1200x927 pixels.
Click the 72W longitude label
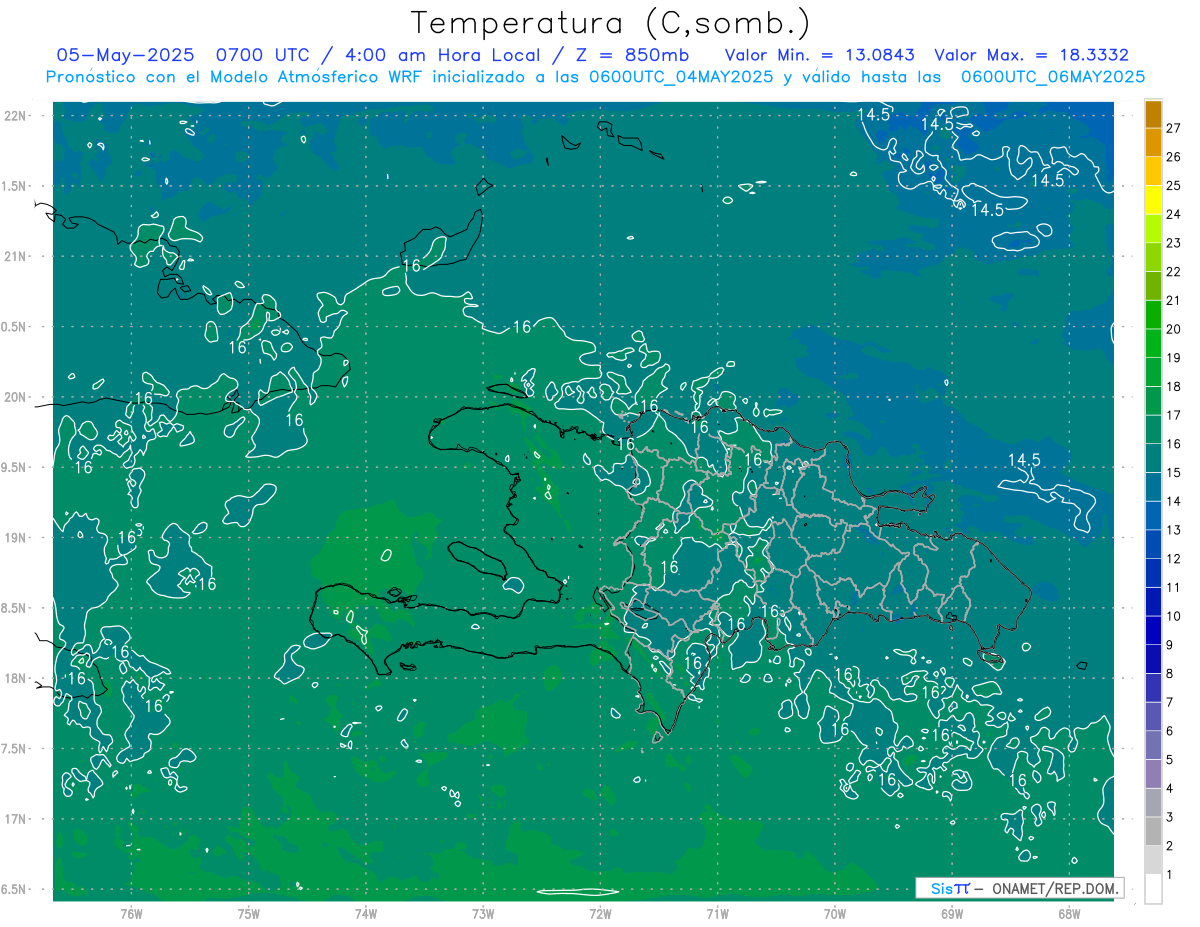600,913
